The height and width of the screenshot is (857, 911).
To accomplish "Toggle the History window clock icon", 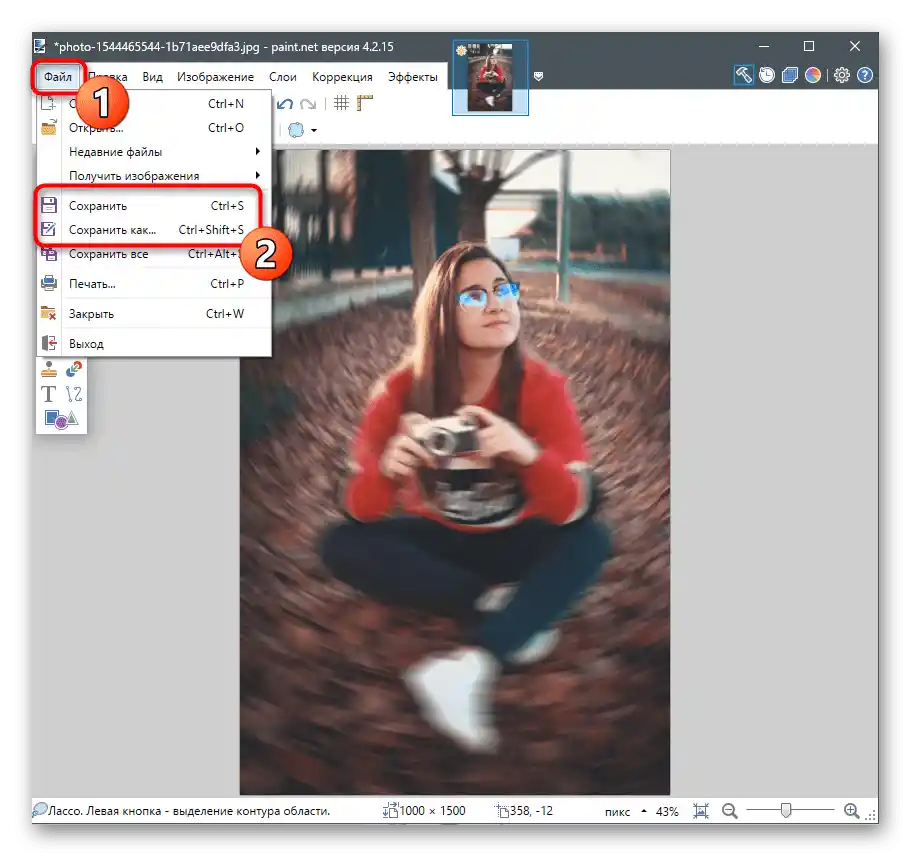I will click(767, 75).
